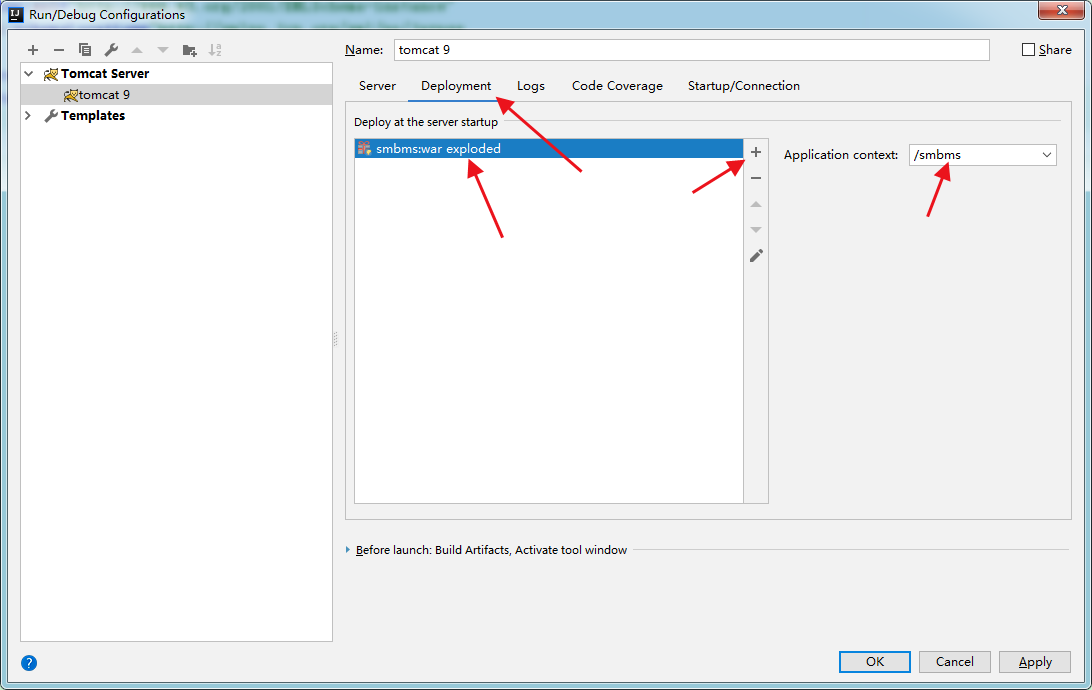Edit the selected deployment artifact
The image size is (1092, 690).
[756, 256]
